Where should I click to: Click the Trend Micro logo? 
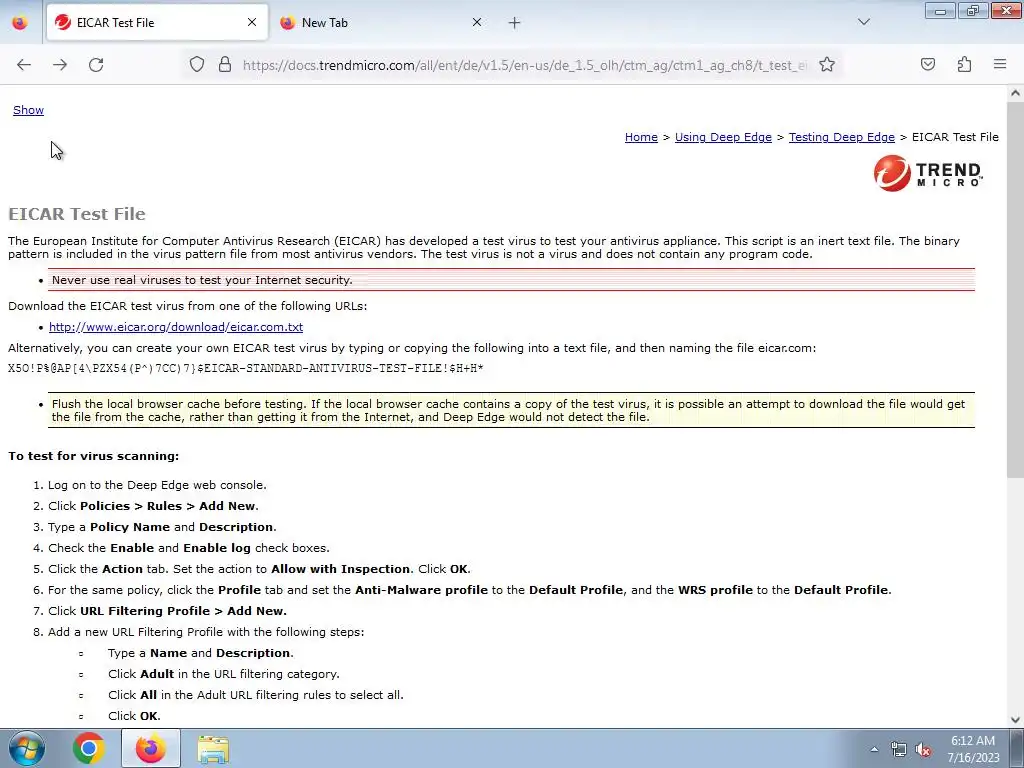[927, 174]
